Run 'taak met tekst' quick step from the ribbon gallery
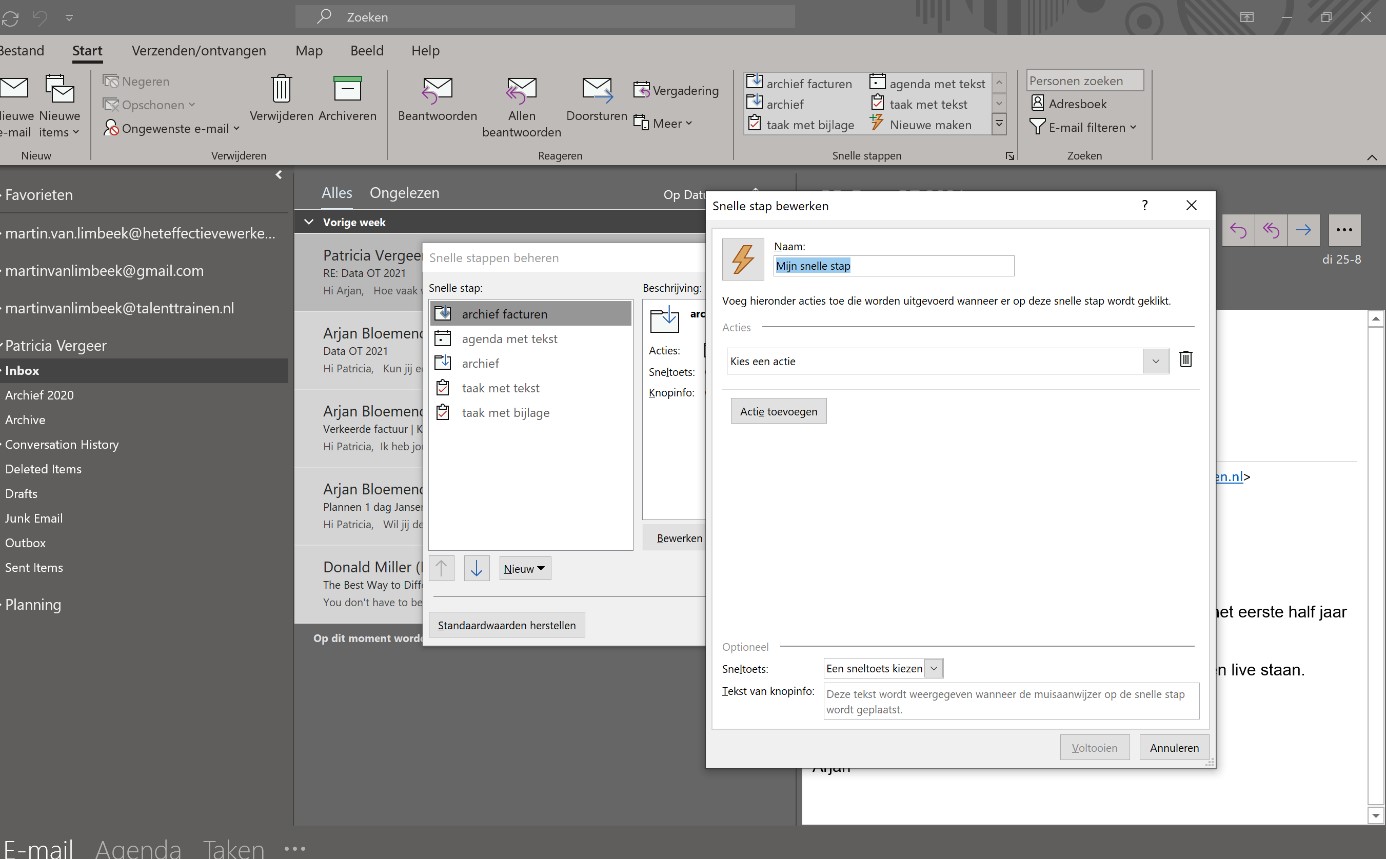1386x859 pixels. (919, 104)
